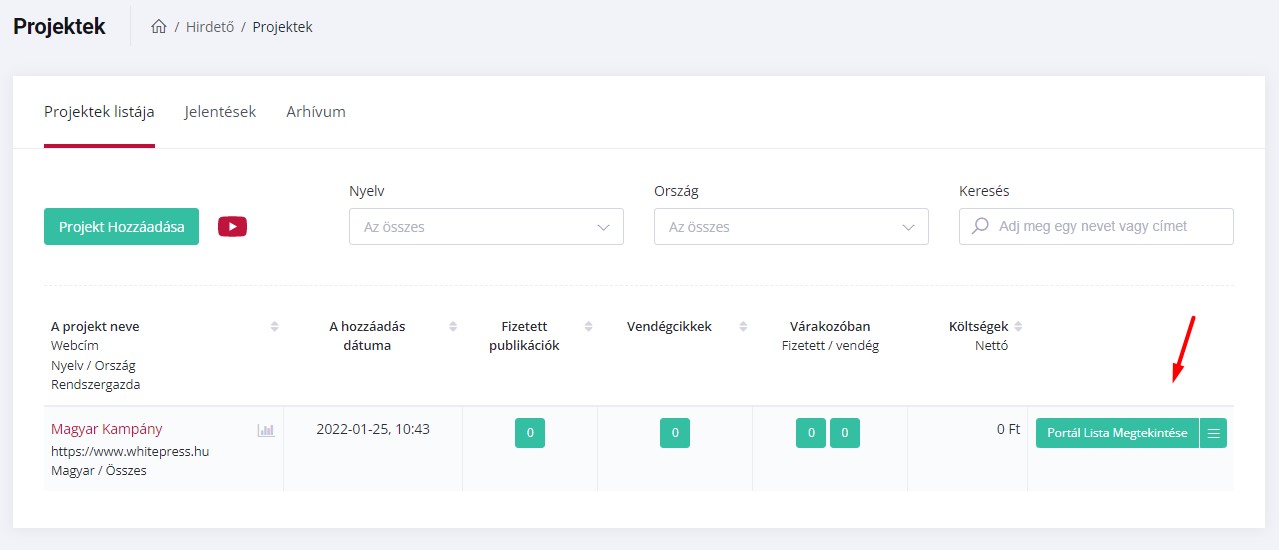The image size is (1279, 550).
Task: Click the home icon in breadcrumb
Action: point(158,27)
